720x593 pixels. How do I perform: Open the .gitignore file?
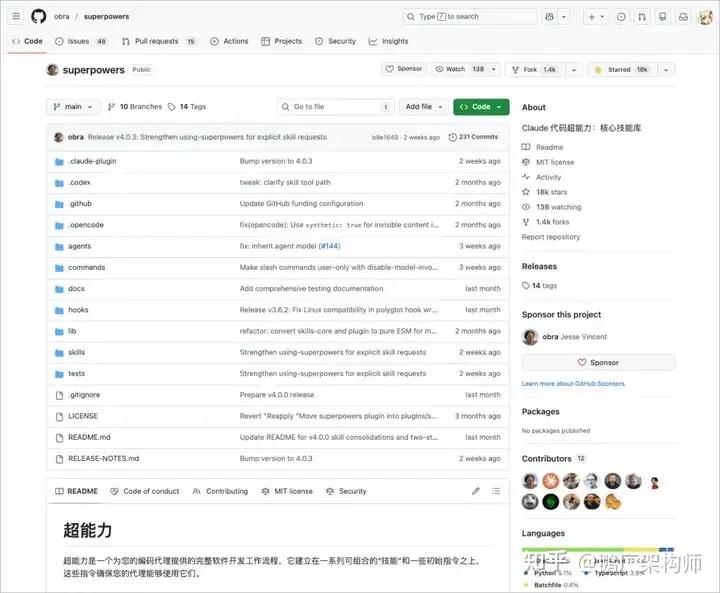coord(84,395)
